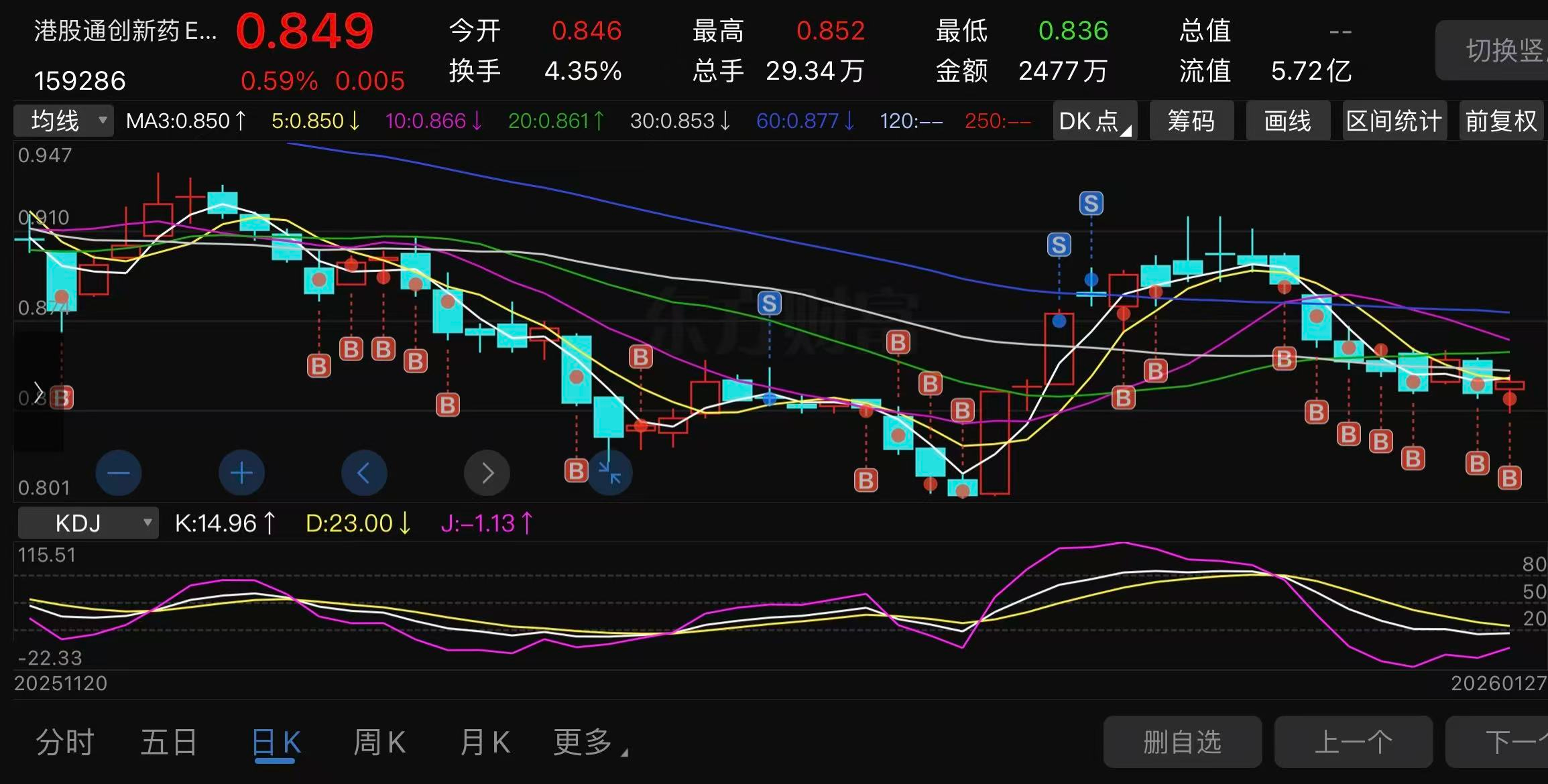Click the collapse arrows crosshair icon
1548x784 pixels.
coord(609,473)
